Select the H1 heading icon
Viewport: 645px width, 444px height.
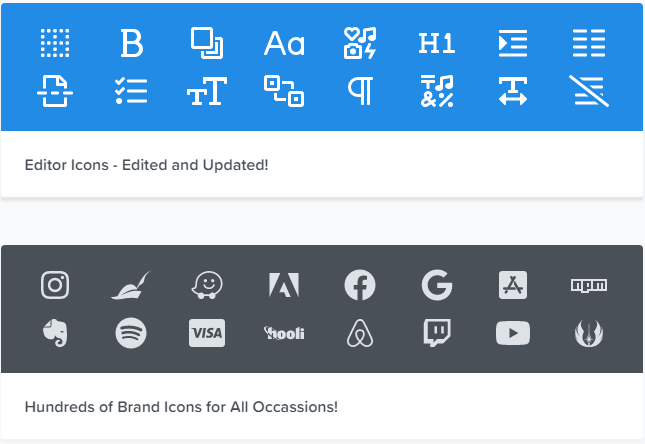pos(437,43)
